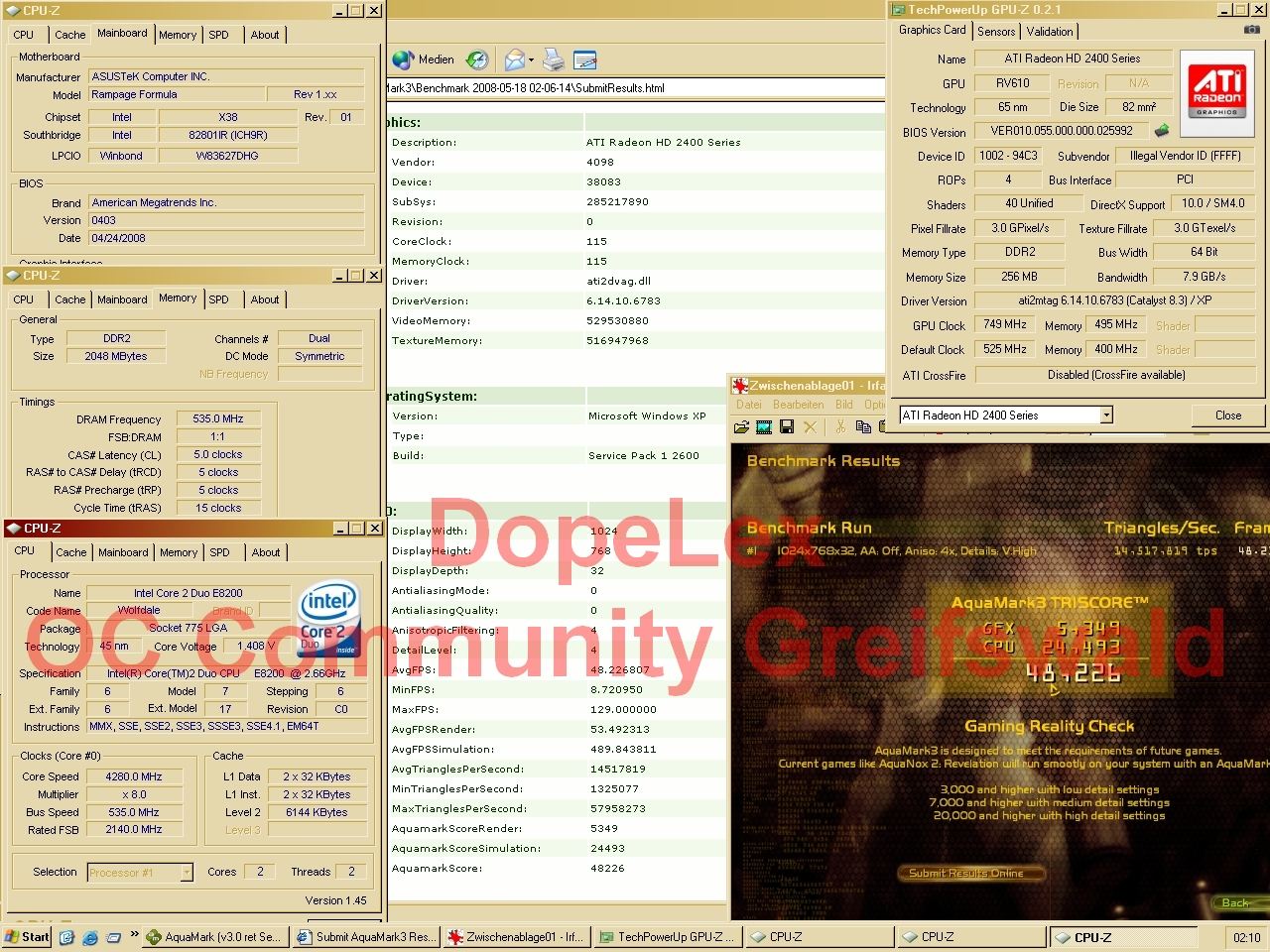Click the Memory Size 256 MB field in GPU-Z
Image resolution: width=1270 pixels, height=952 pixels.
coord(1019,278)
